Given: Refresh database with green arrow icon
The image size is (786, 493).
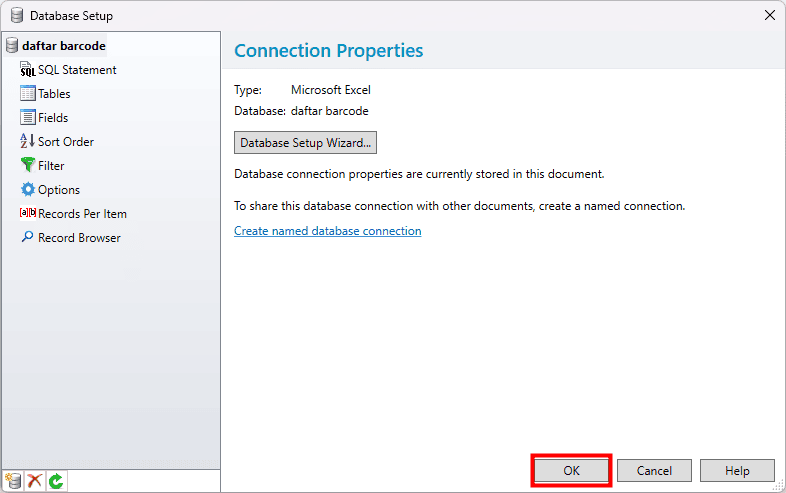Looking at the screenshot, I should 56,481.
